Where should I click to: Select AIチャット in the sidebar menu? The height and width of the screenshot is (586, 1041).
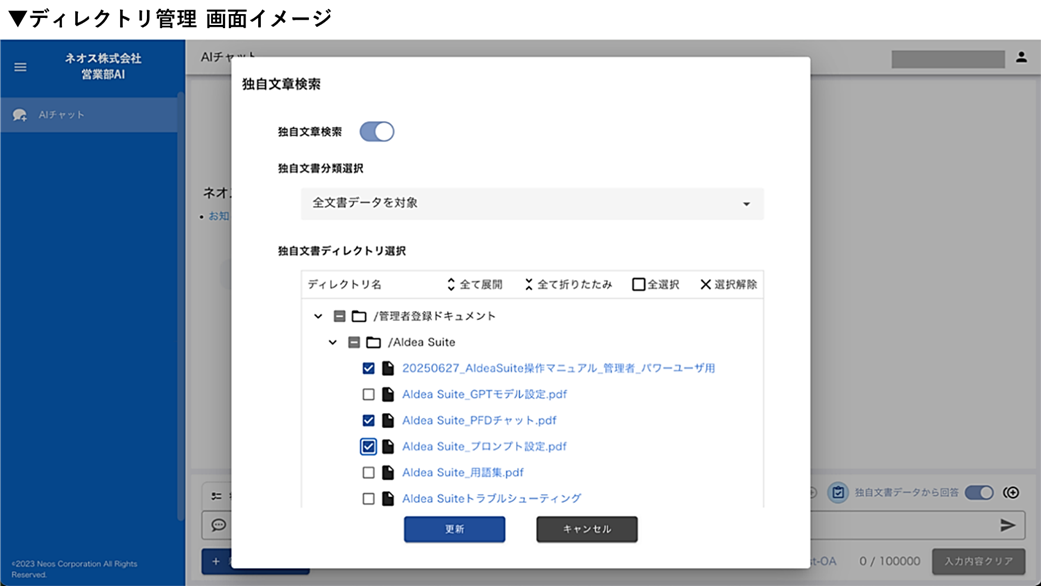(x=60, y=113)
